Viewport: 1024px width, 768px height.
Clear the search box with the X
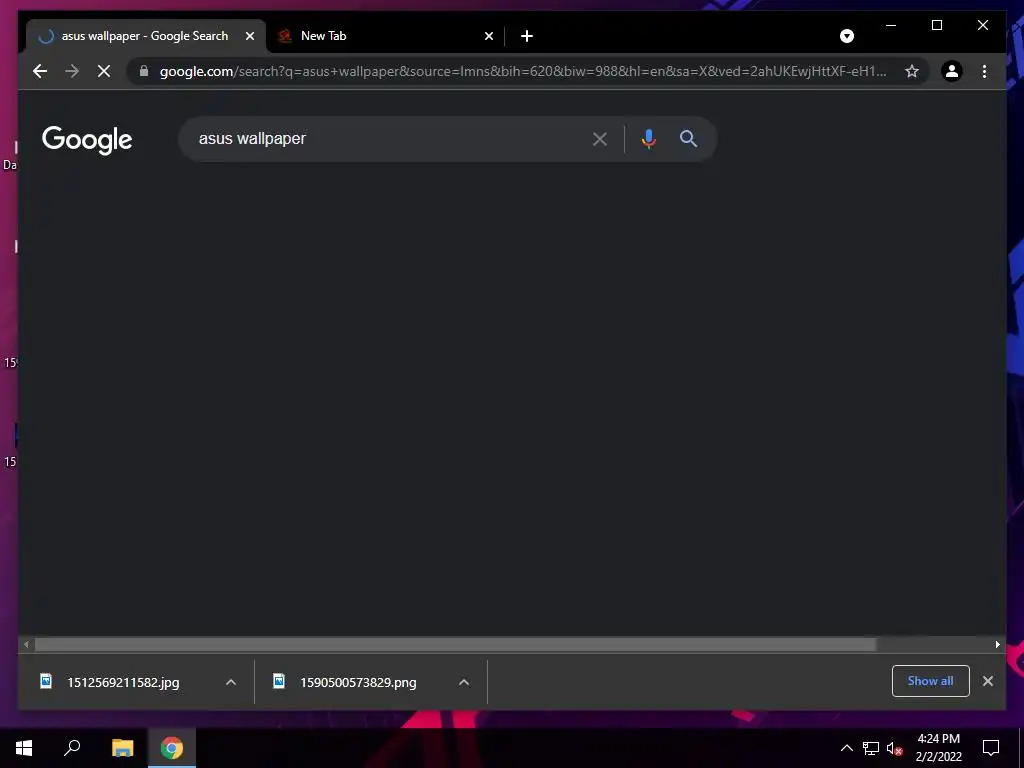[x=600, y=139]
